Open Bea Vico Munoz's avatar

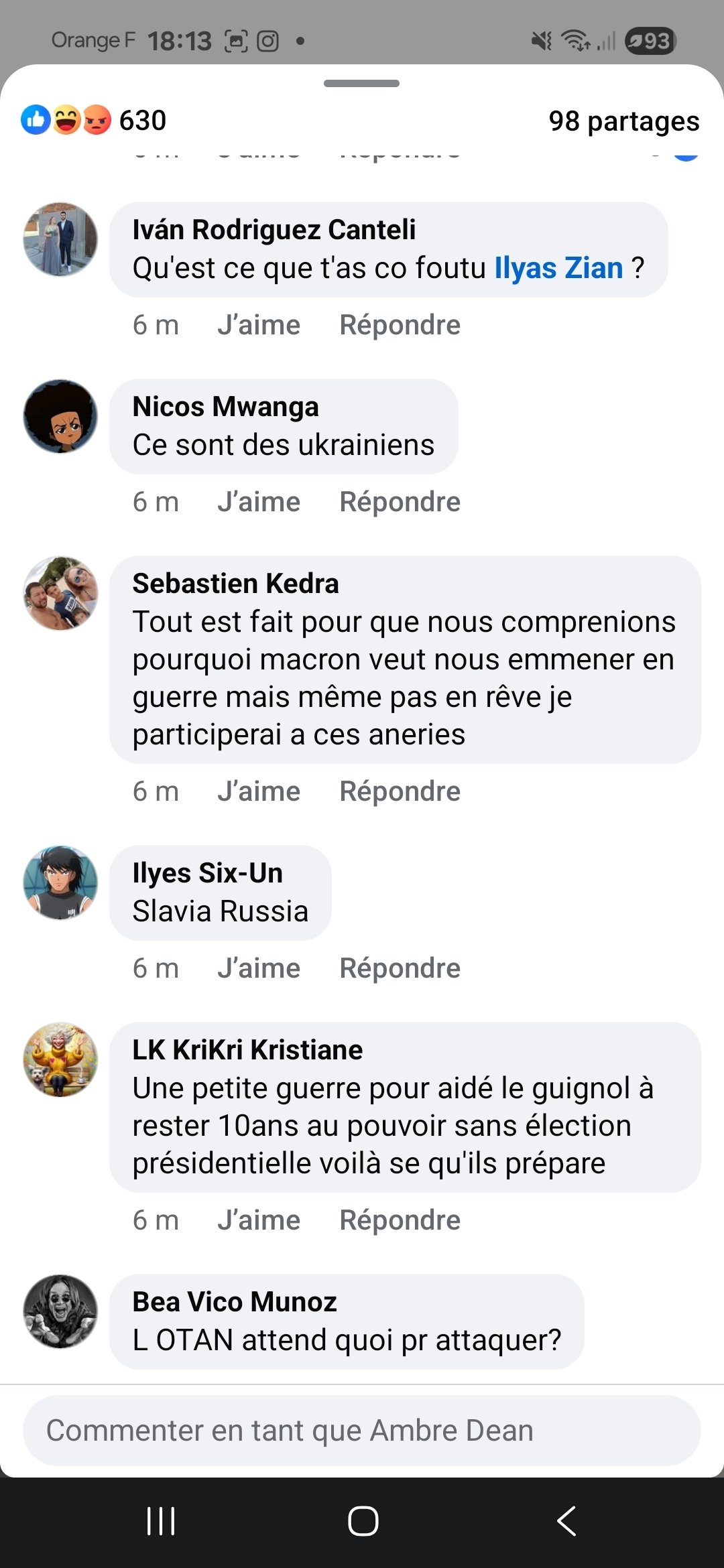60,1311
